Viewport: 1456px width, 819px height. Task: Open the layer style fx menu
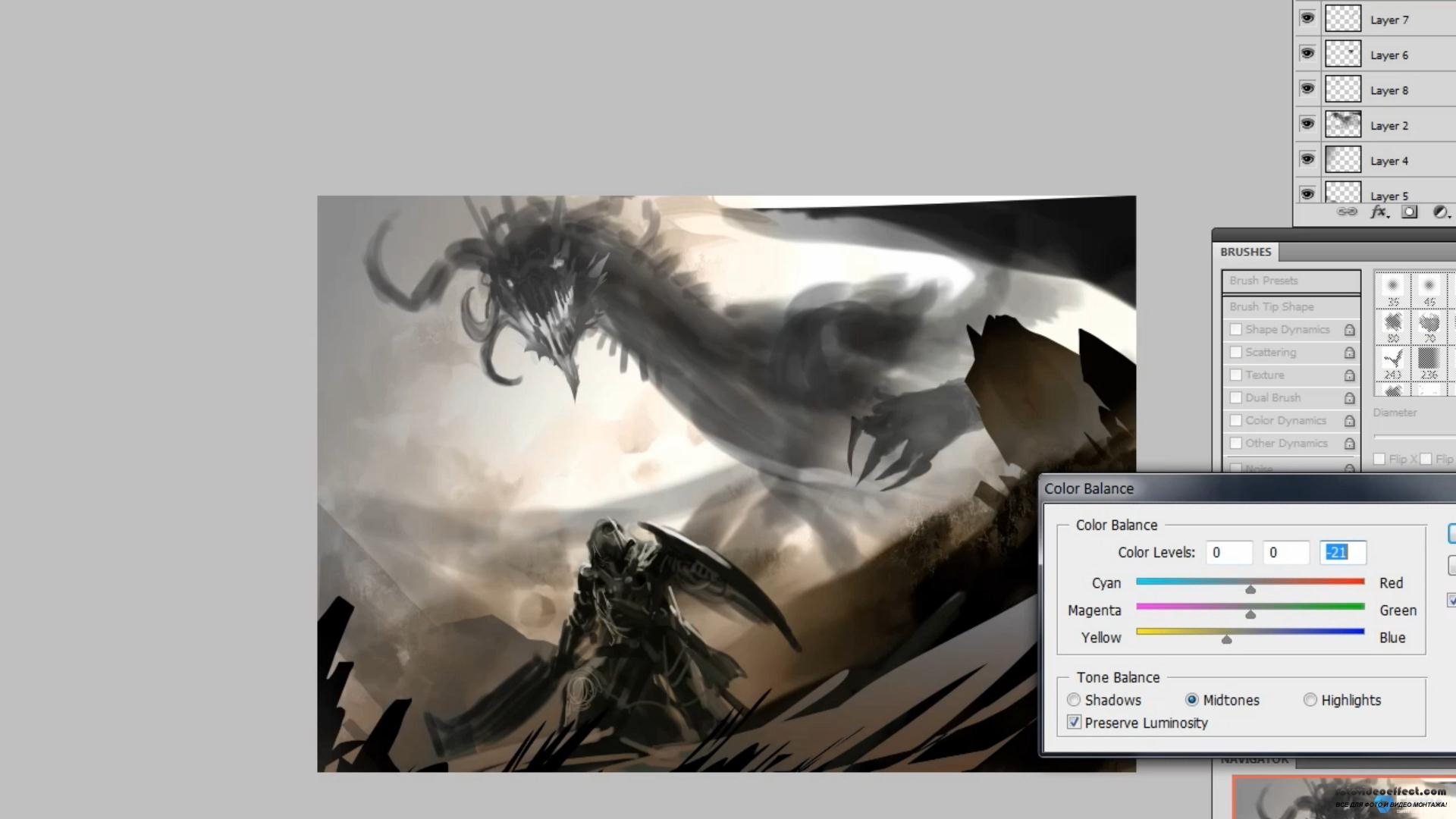coord(1379,212)
